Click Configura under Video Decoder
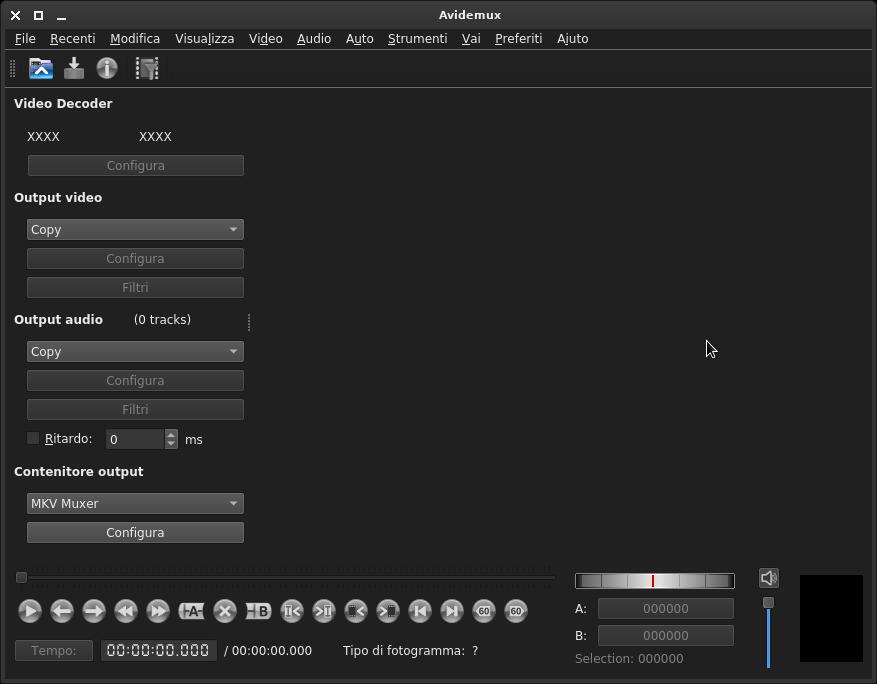 click(x=136, y=166)
